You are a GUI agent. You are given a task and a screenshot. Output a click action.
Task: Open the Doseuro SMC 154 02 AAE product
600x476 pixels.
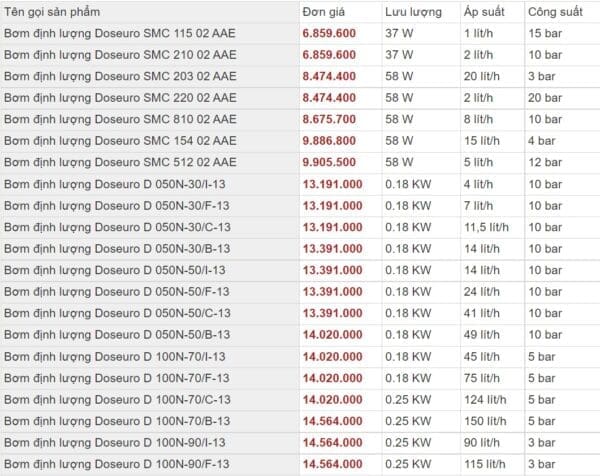[120, 141]
